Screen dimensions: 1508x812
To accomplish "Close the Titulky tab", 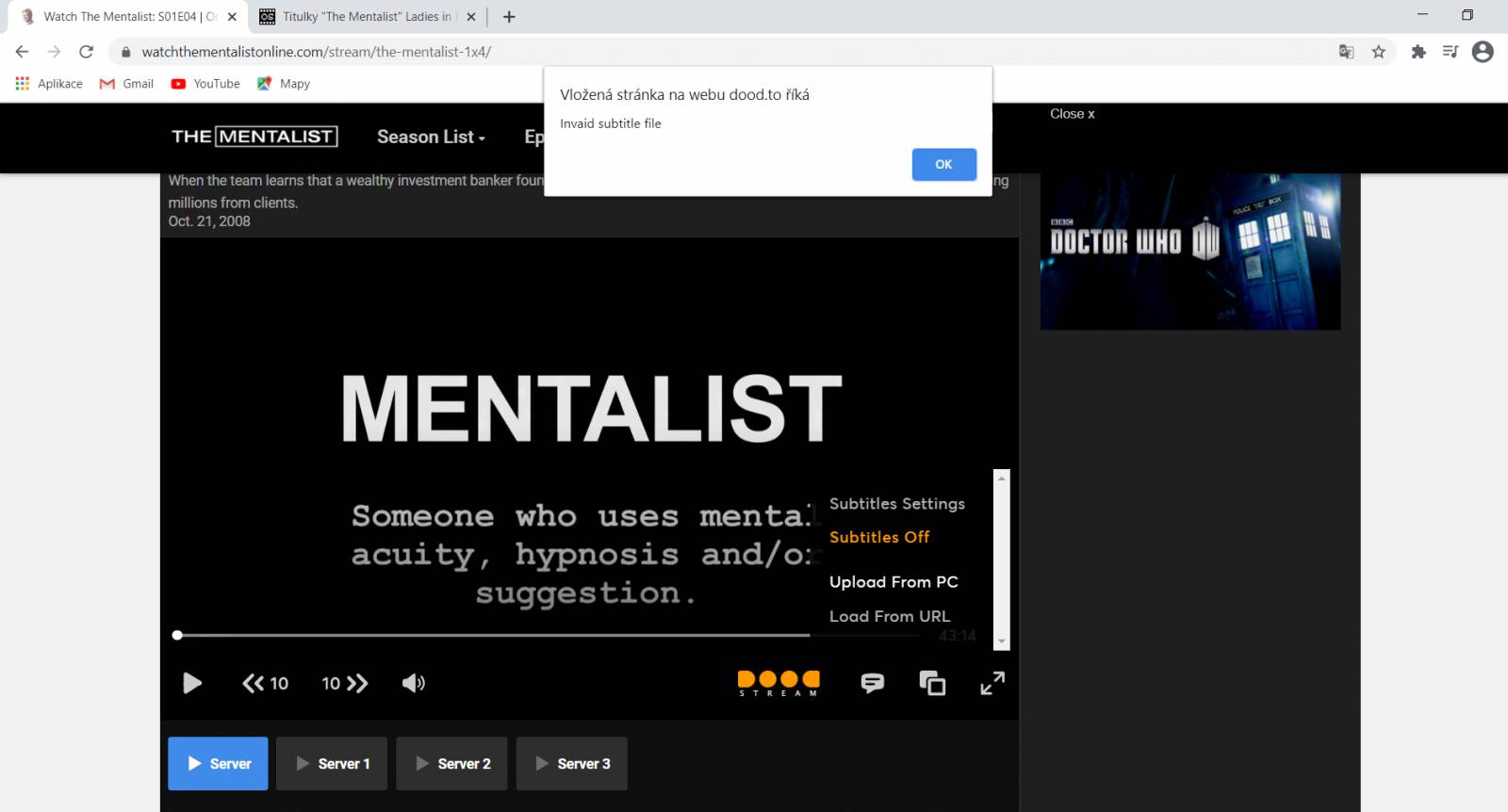I will [x=471, y=17].
